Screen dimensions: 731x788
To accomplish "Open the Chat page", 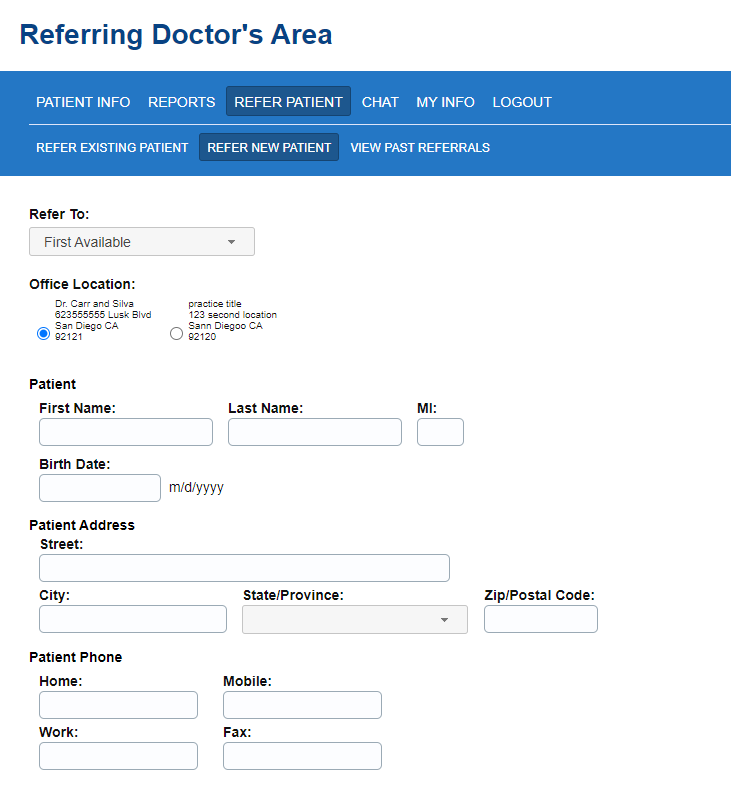I will [x=380, y=102].
